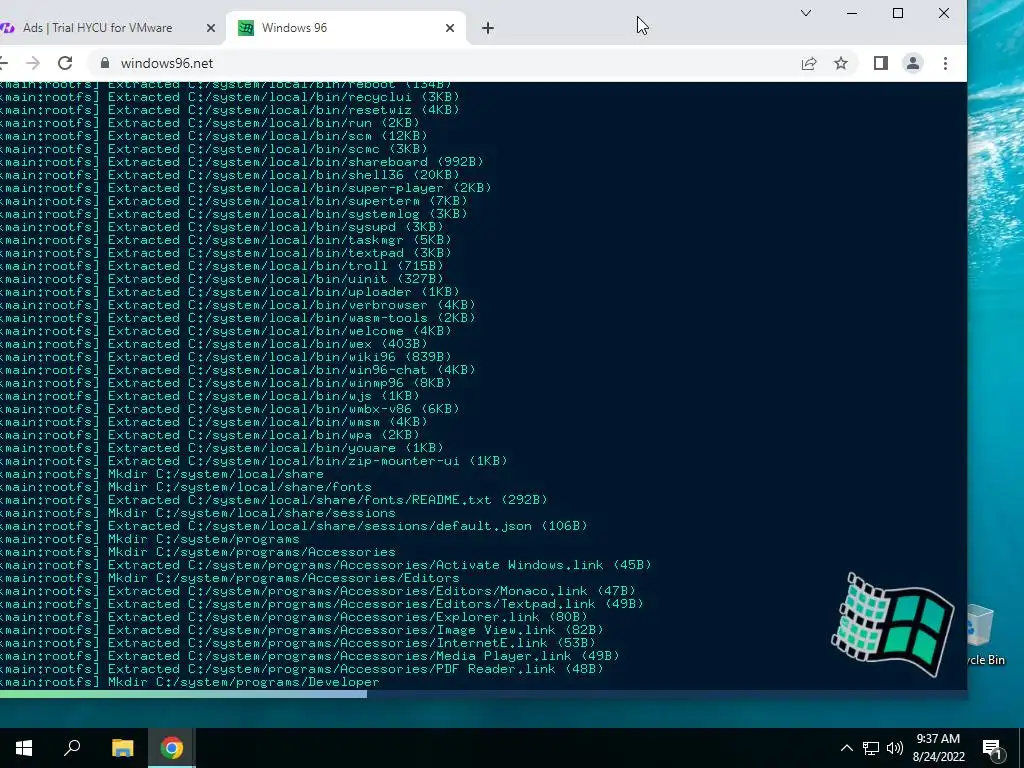The height and width of the screenshot is (768, 1024).
Task: Expand the tab search dropdown
Action: click(x=806, y=13)
